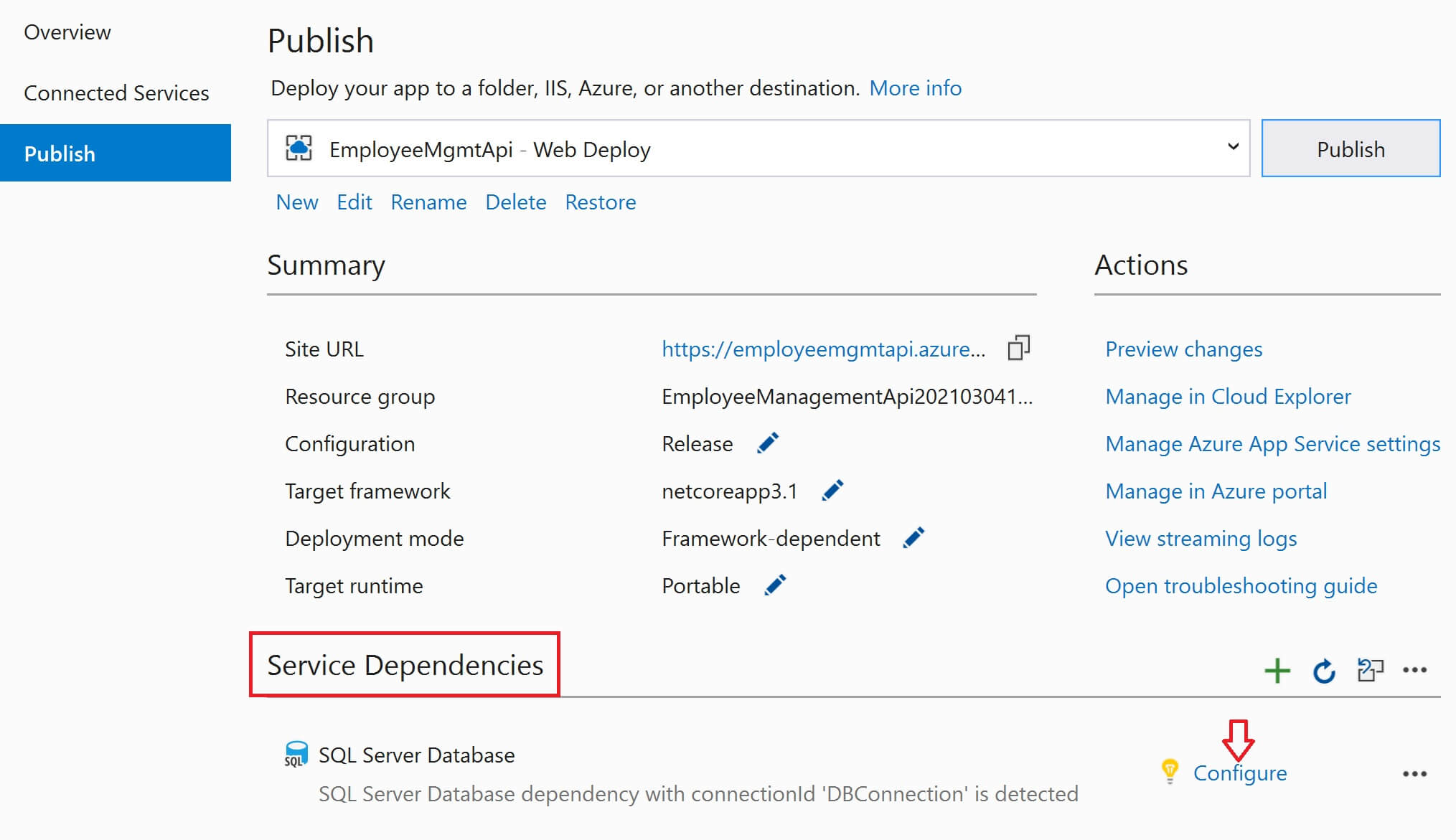Click the 'Target runtime' label
This screenshot has width=1456, height=840.
tap(354, 586)
